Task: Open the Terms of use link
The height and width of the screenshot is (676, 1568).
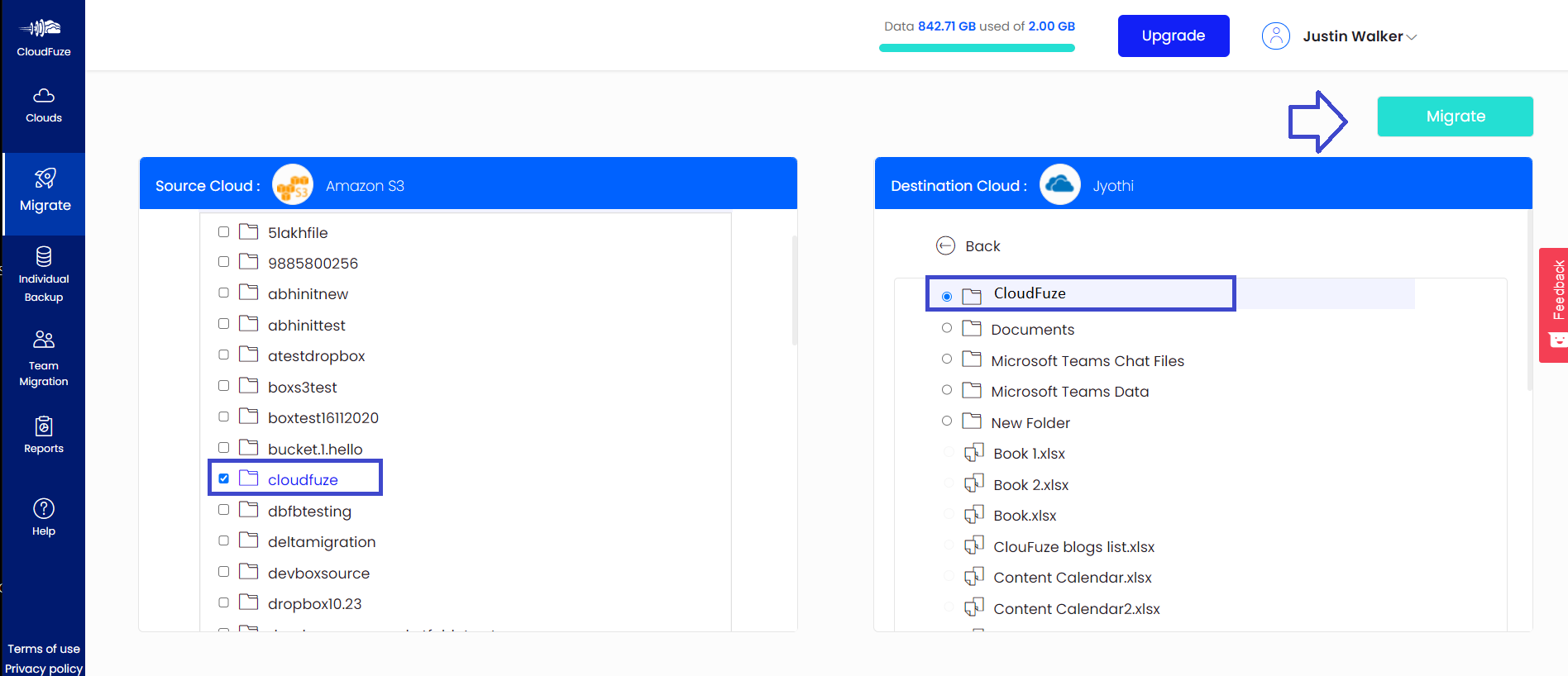Action: tap(44, 649)
